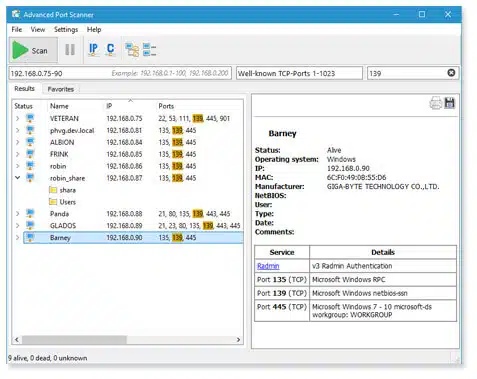Expand the Panda row
This screenshot has height=379, width=477.
pyautogui.click(x=18, y=213)
